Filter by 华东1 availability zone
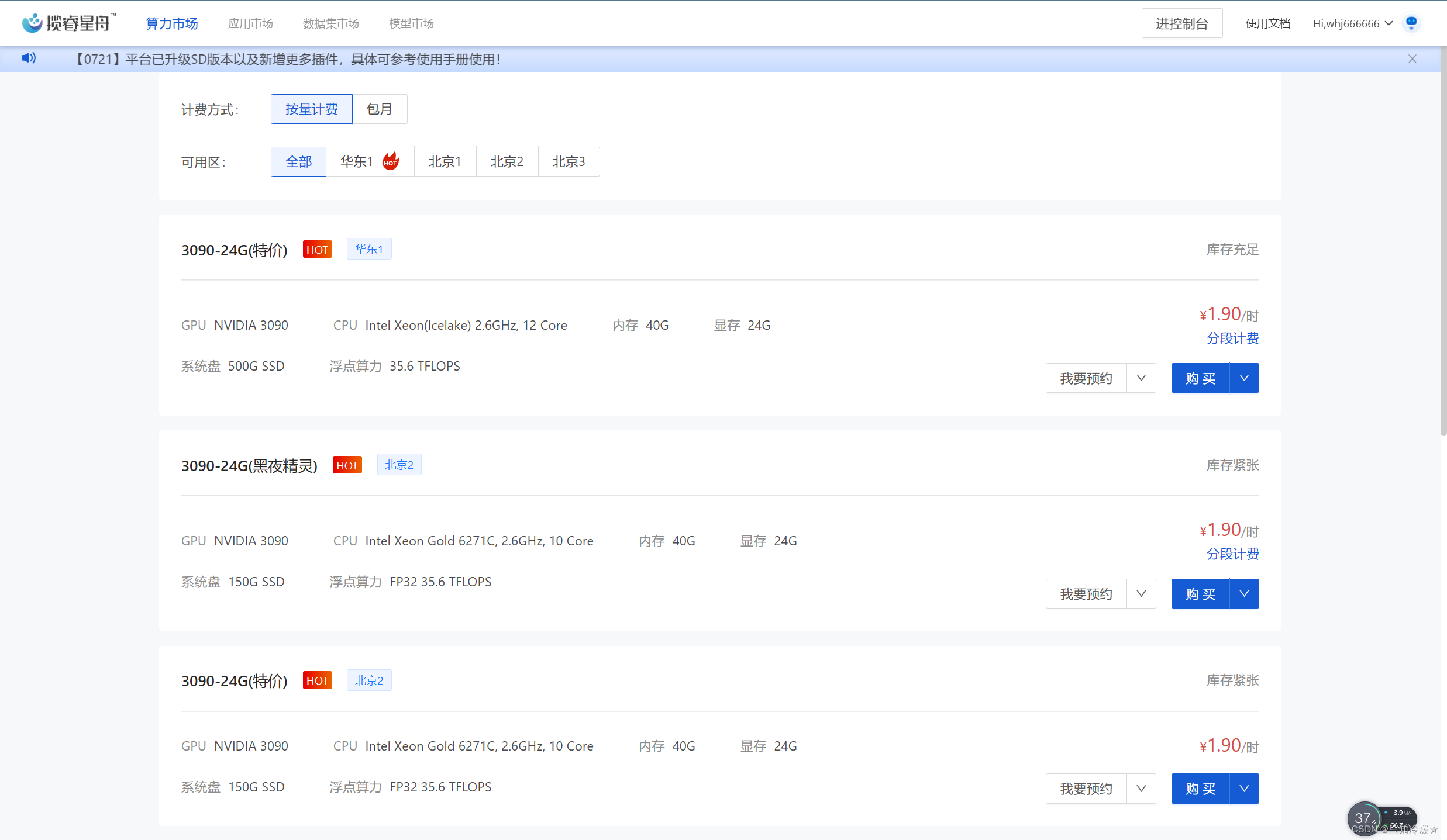The image size is (1447, 840). (x=369, y=162)
